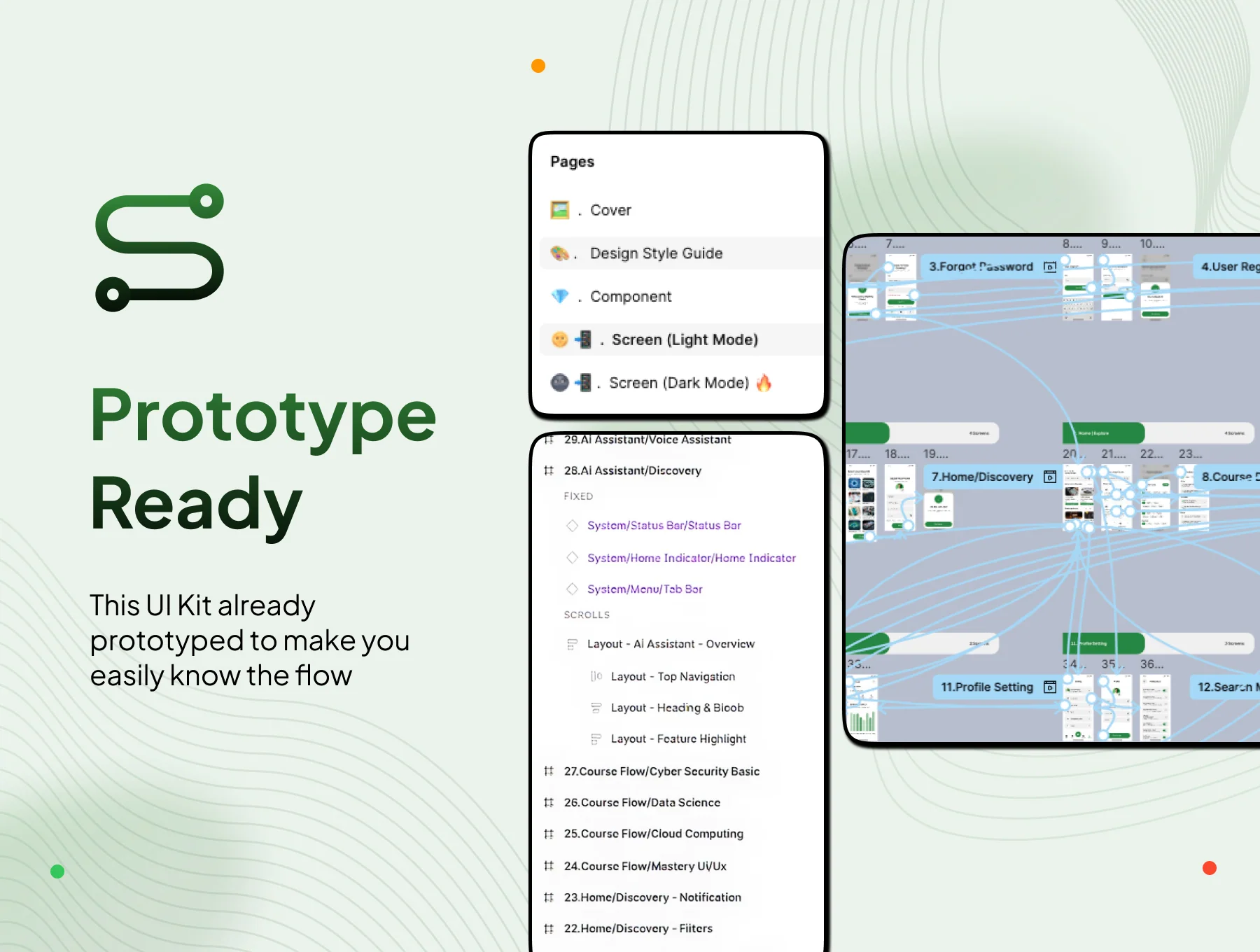Click the moon face icon for Dark Mode
The width and height of the screenshot is (1260, 952).
pyautogui.click(x=560, y=383)
